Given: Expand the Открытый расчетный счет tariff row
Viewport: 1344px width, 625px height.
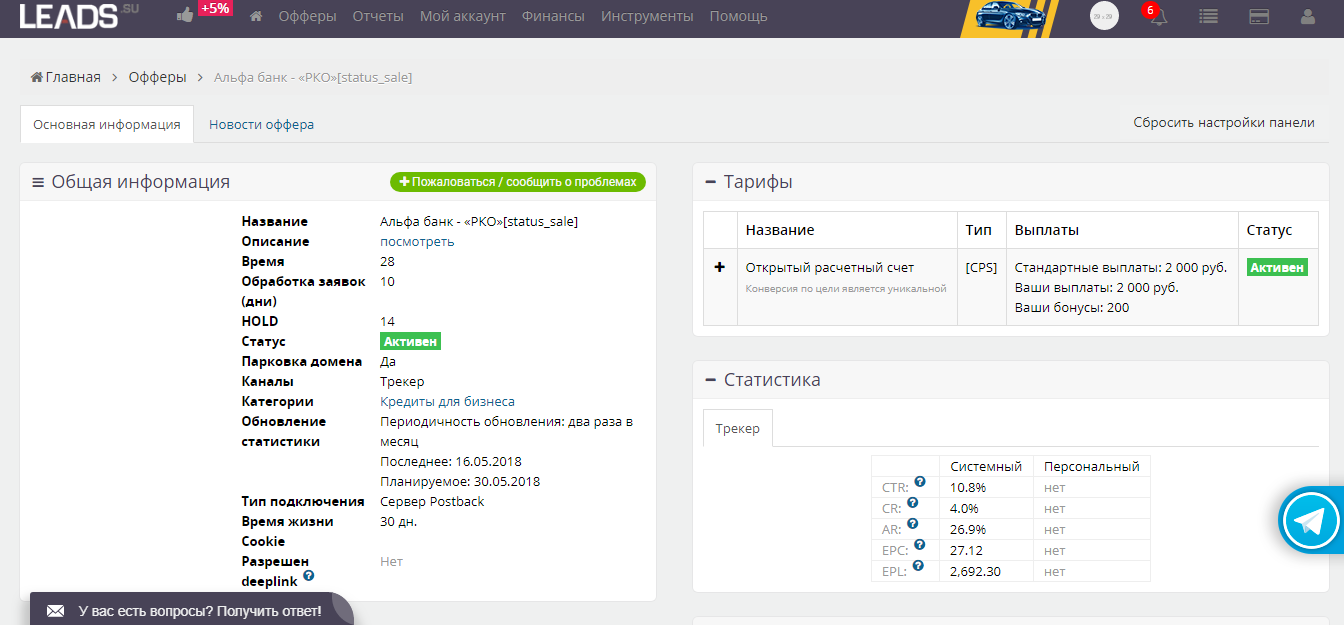Looking at the screenshot, I should click(719, 268).
